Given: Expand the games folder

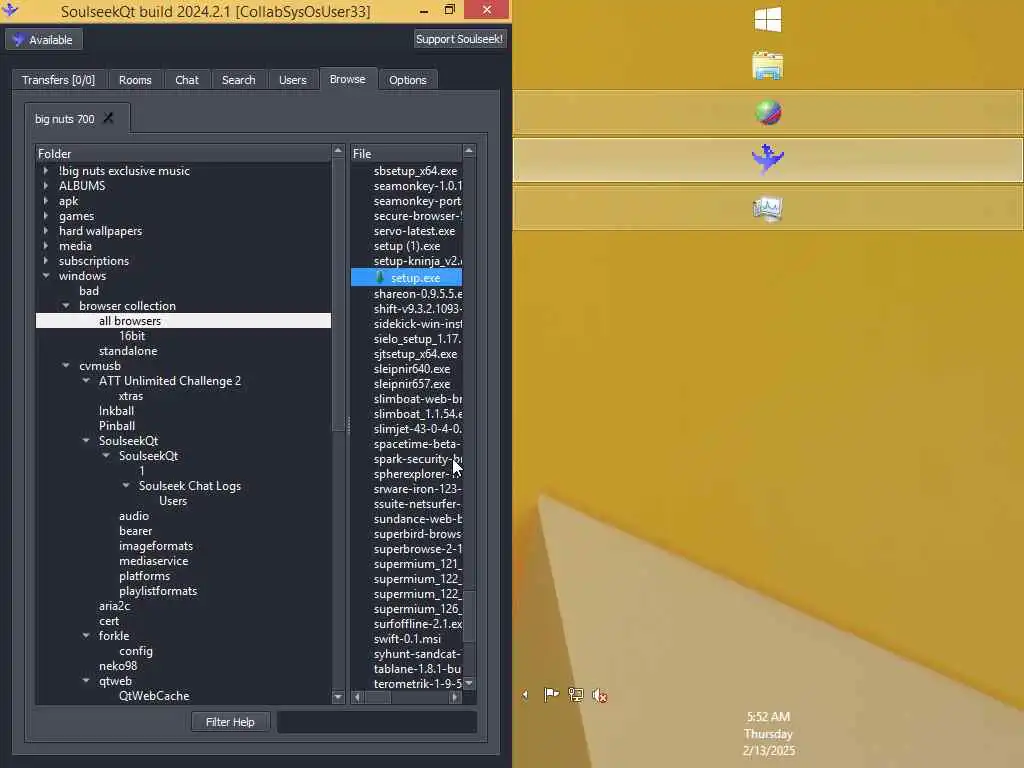Looking at the screenshot, I should tap(46, 216).
